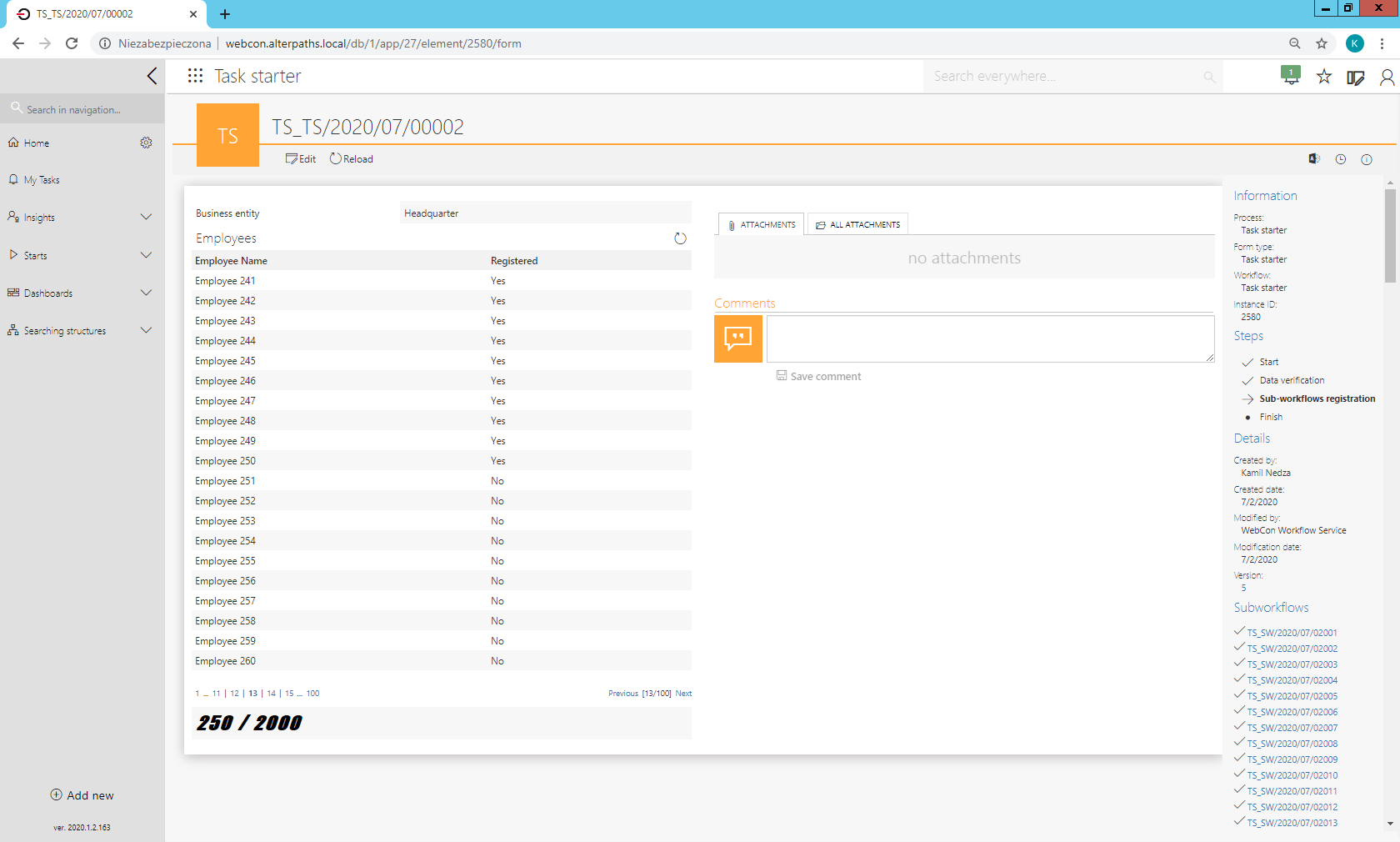1400x842 pixels.
Task: Collapse the navigation sidebar
Action: tap(152, 75)
